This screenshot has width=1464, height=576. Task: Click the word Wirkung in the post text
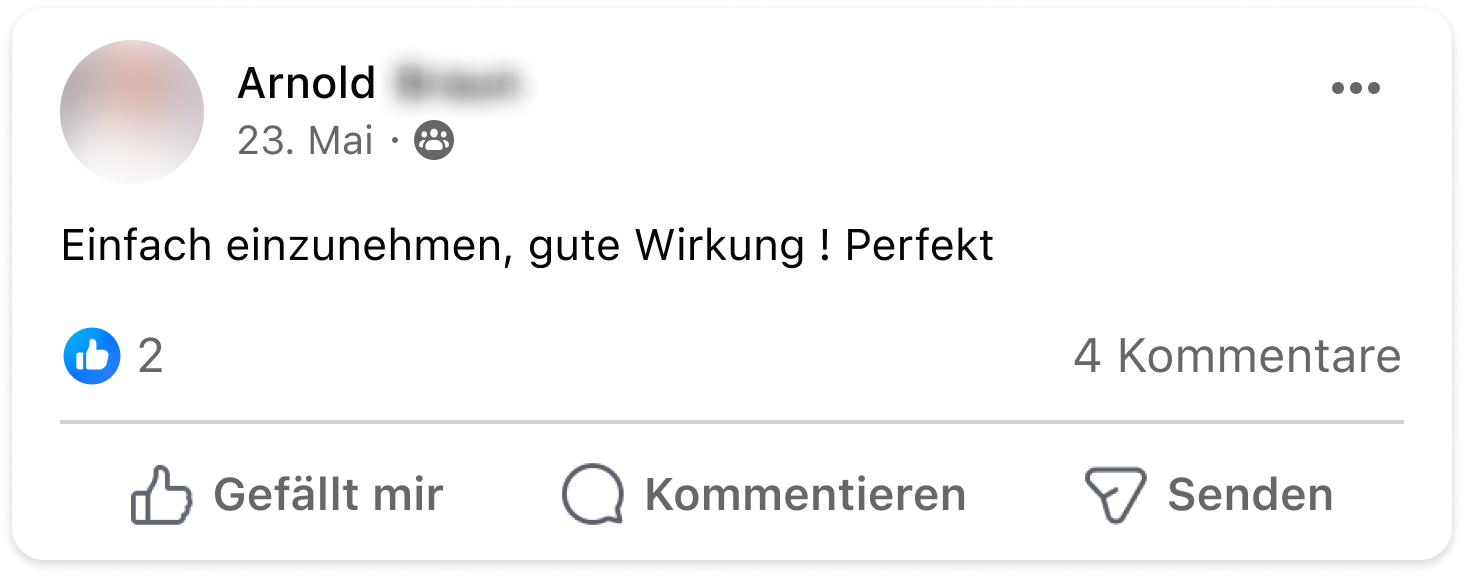[x=719, y=246]
